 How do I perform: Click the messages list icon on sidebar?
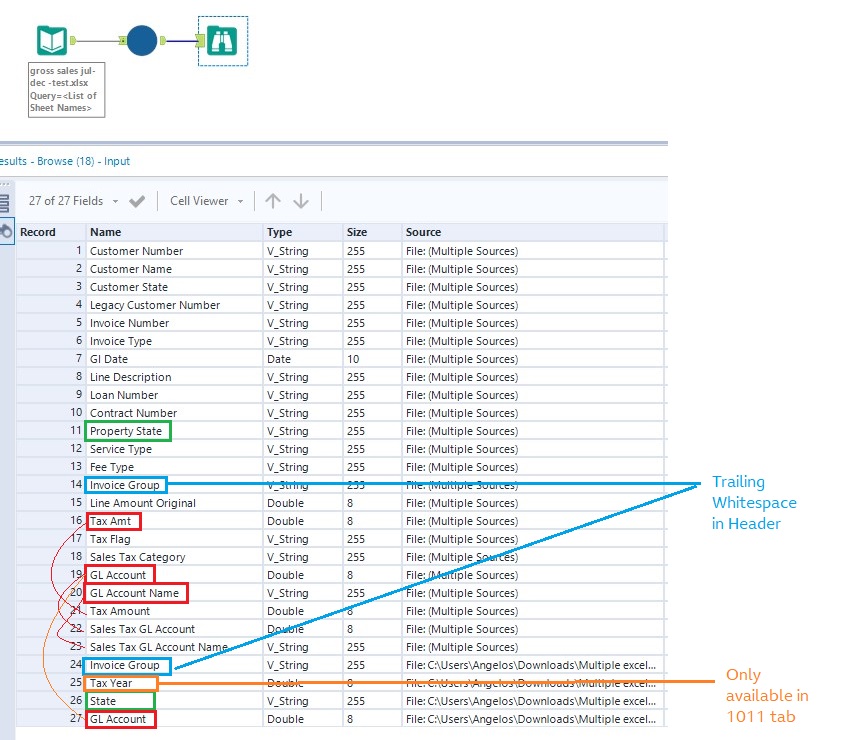[x=5, y=203]
